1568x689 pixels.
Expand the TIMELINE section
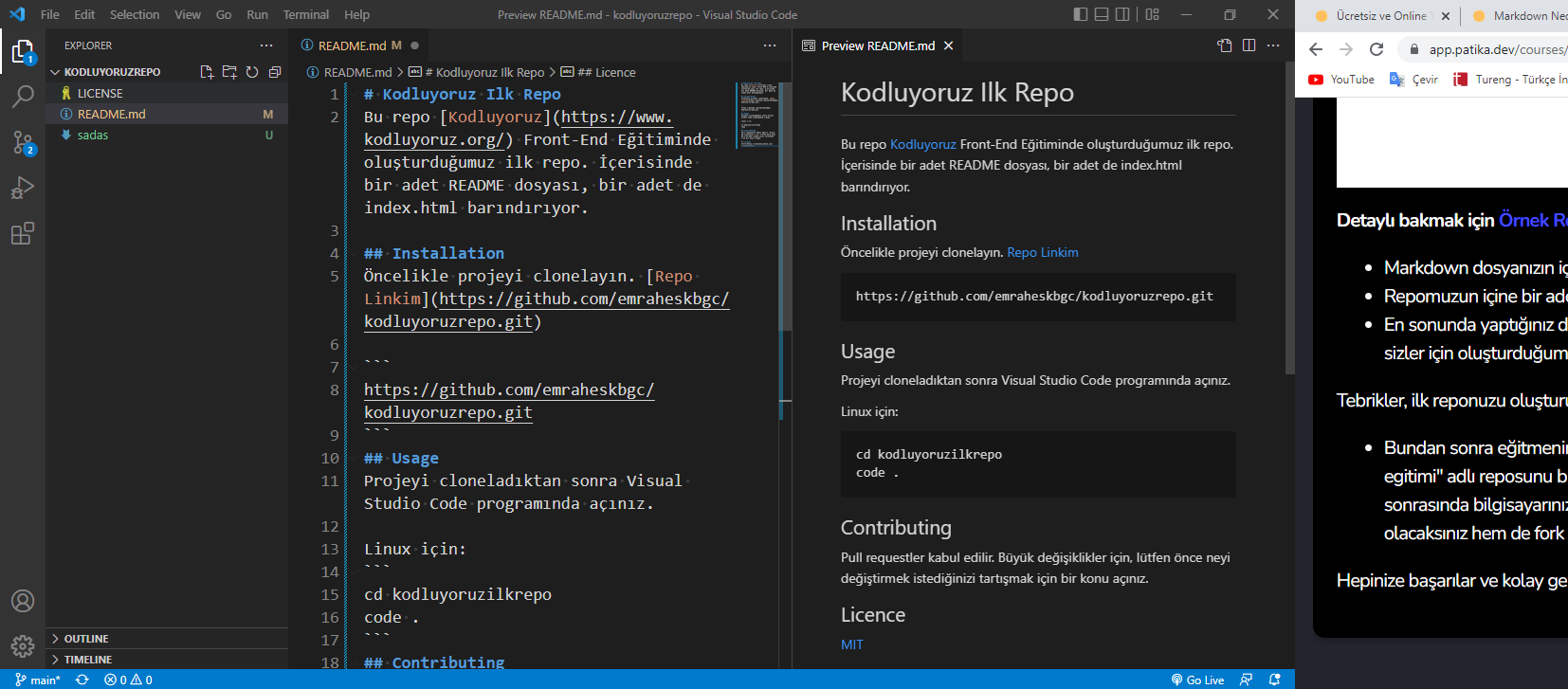[167, 660]
